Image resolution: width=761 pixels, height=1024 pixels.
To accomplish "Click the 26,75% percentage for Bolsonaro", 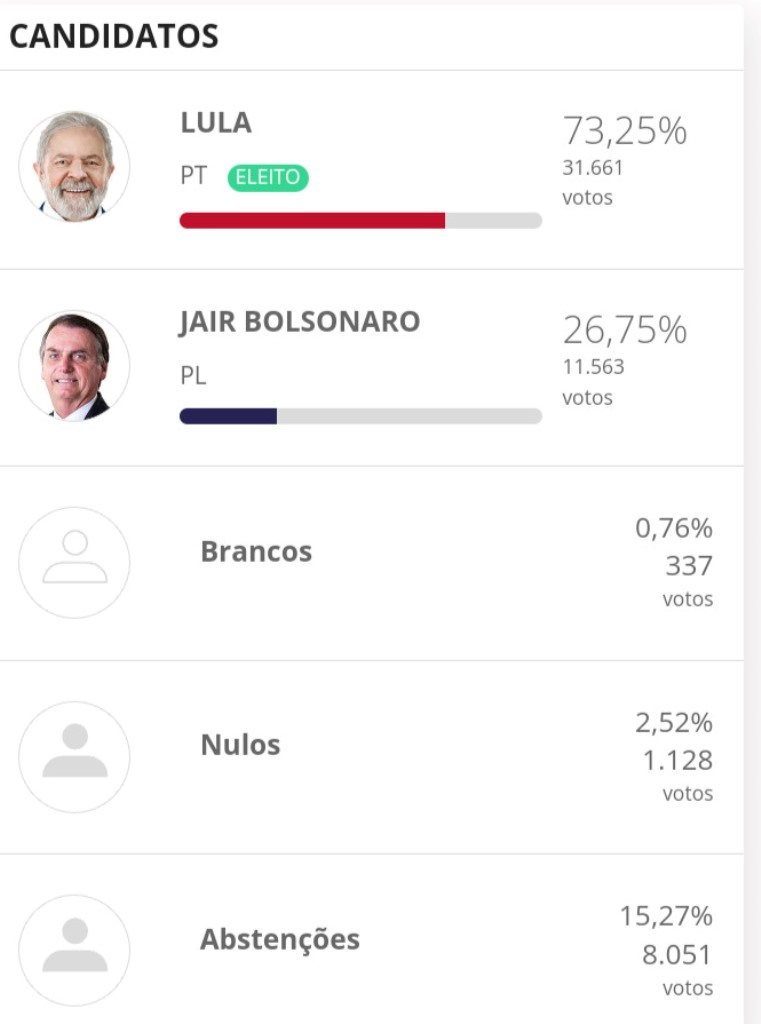I will click(625, 330).
